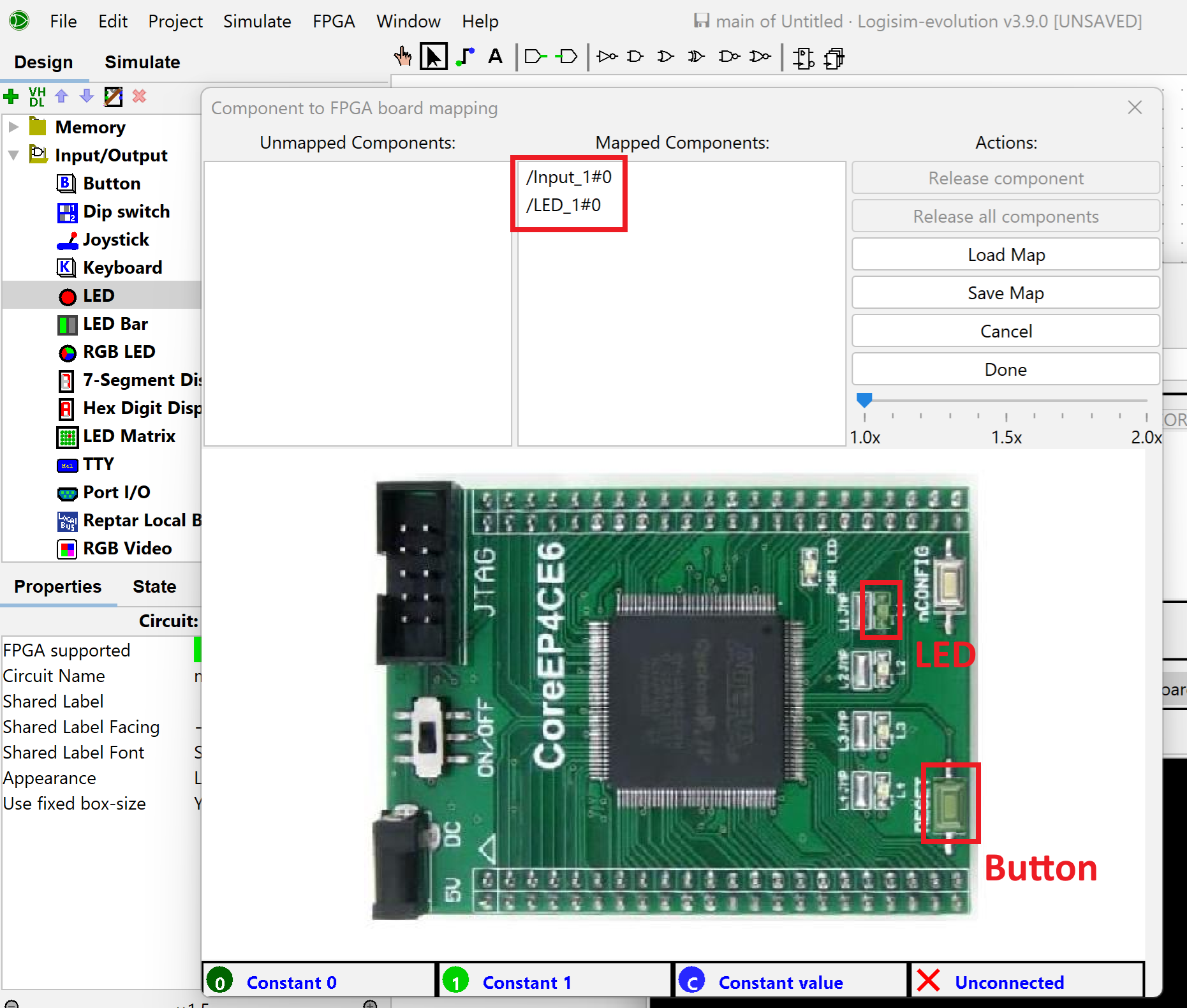Select the LED Matrix component
Image resolution: width=1187 pixels, height=1008 pixels.
point(116,436)
